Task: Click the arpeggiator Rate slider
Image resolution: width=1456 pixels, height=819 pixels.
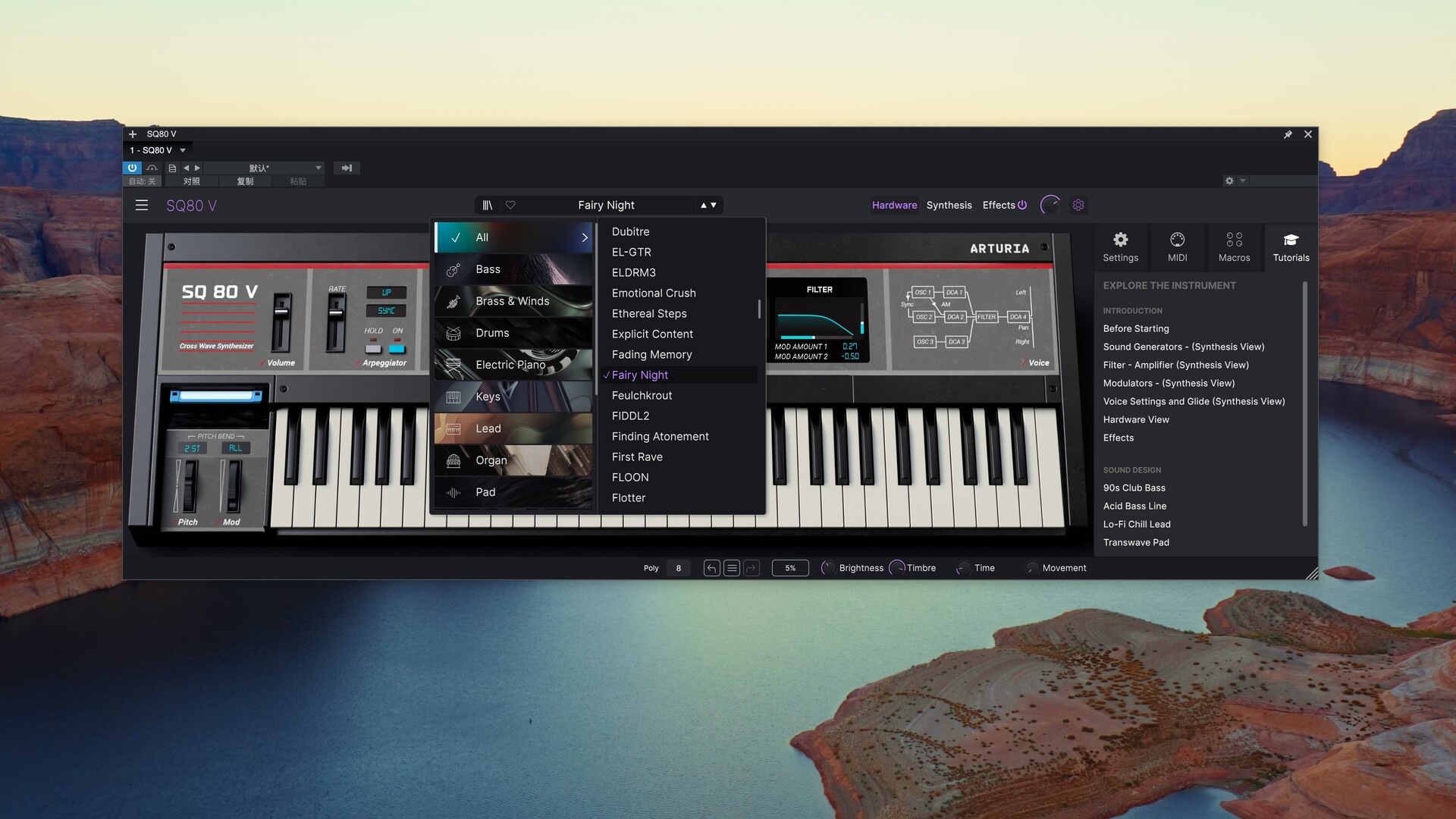Action: click(x=335, y=323)
